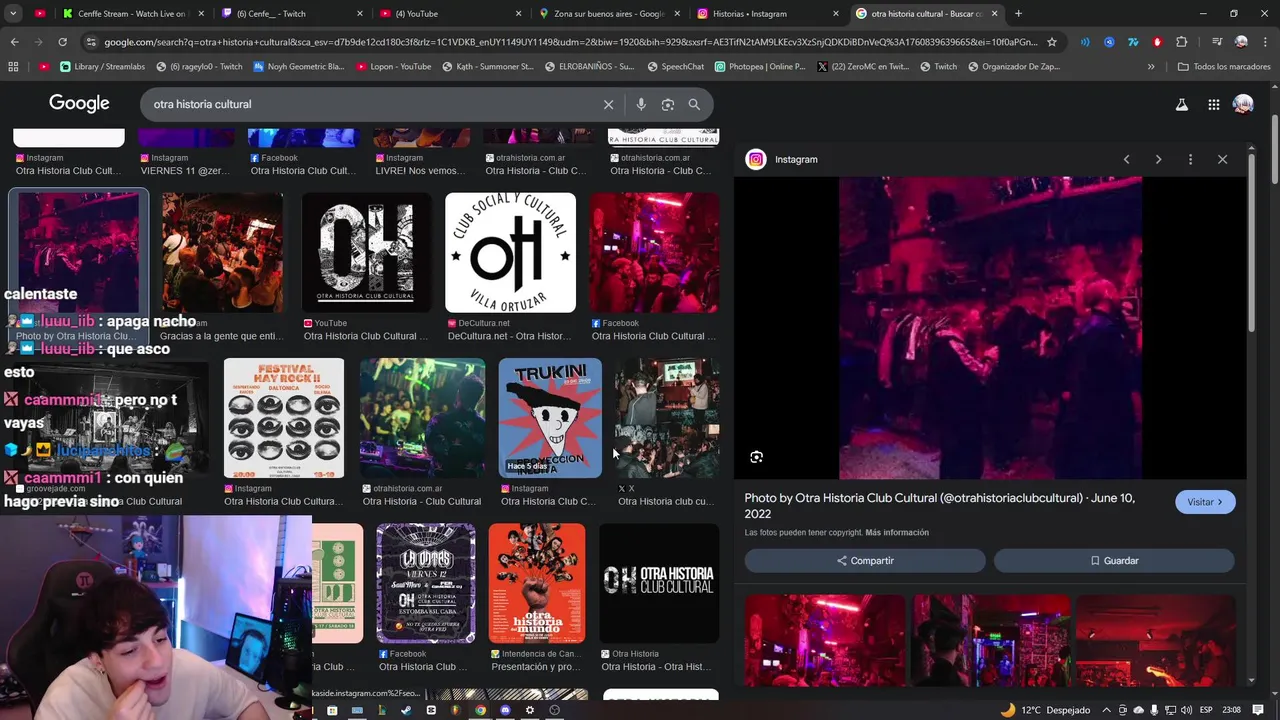Select the Trukini poster thumbnail
1280x720 pixels.
[x=550, y=418]
